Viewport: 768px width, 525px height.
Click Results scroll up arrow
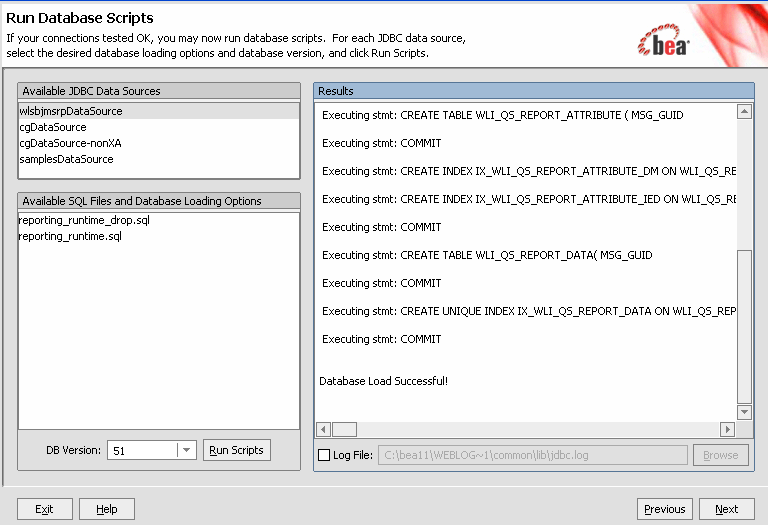tap(744, 112)
